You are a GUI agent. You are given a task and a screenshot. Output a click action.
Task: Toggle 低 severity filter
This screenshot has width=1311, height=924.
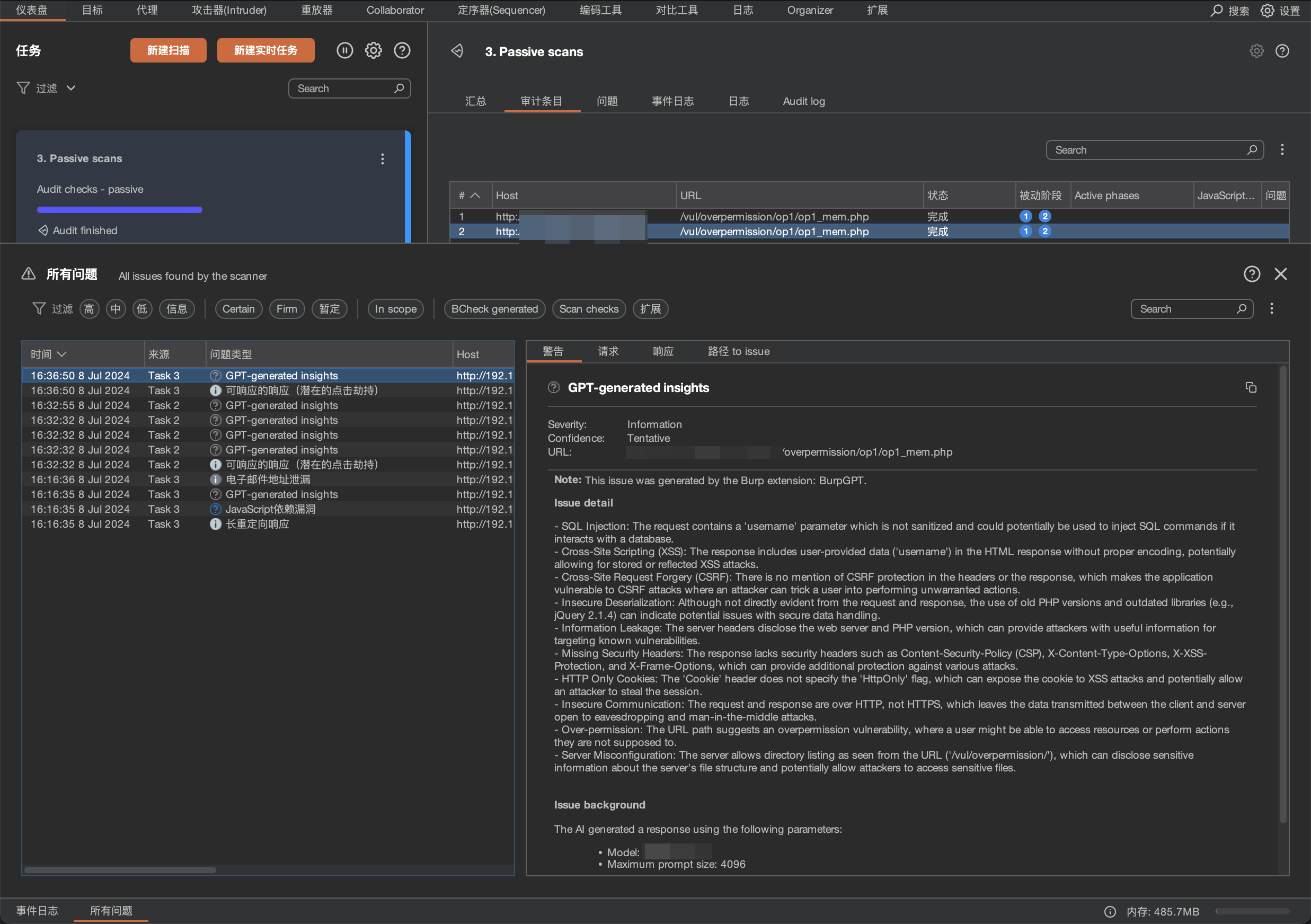(142, 309)
